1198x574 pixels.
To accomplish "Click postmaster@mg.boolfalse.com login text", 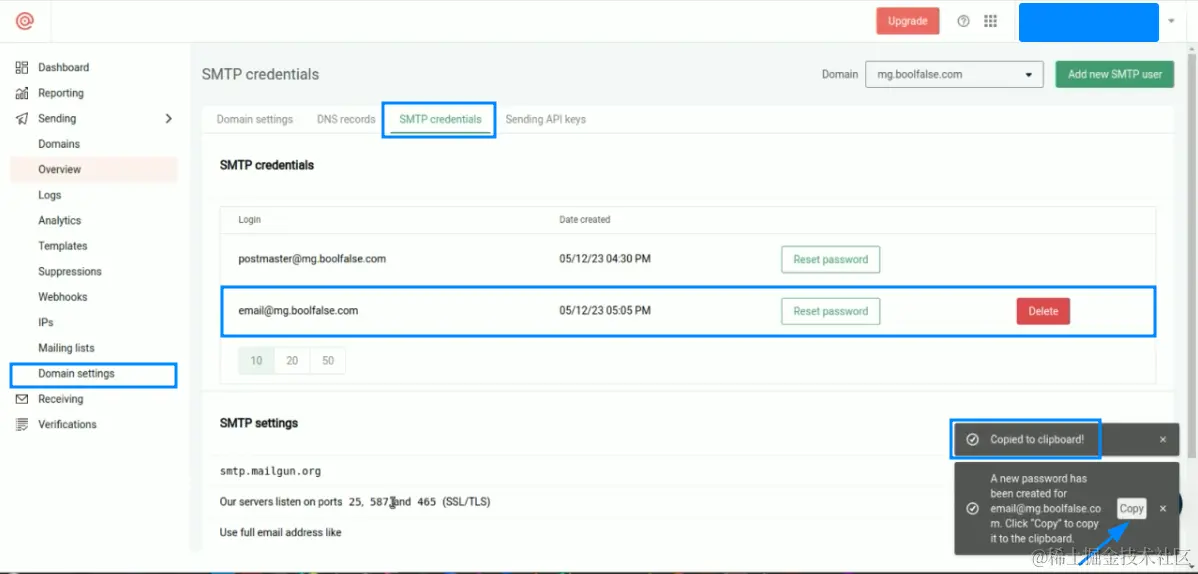I will coord(312,259).
